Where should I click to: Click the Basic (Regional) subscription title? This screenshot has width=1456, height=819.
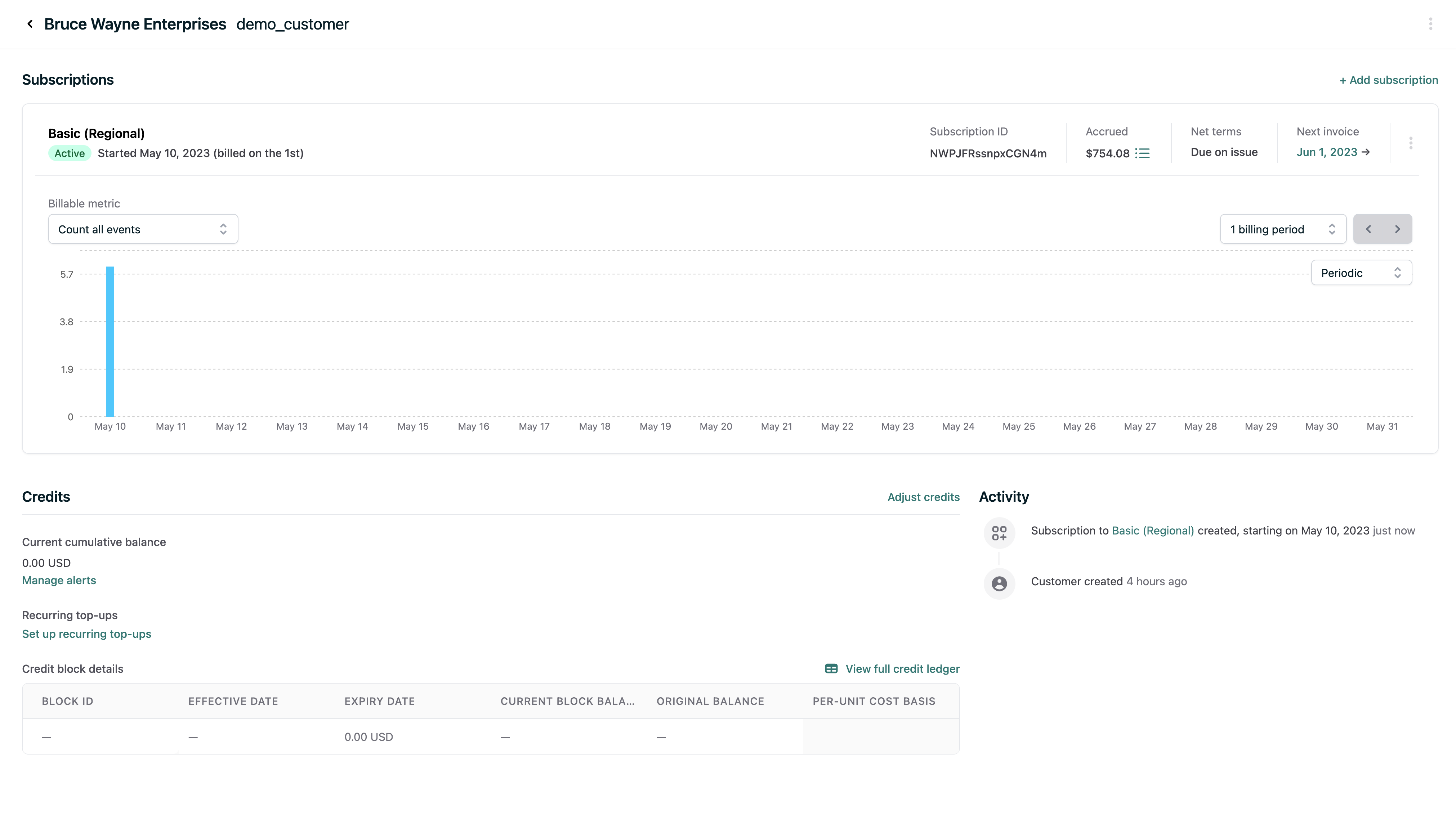pos(96,133)
